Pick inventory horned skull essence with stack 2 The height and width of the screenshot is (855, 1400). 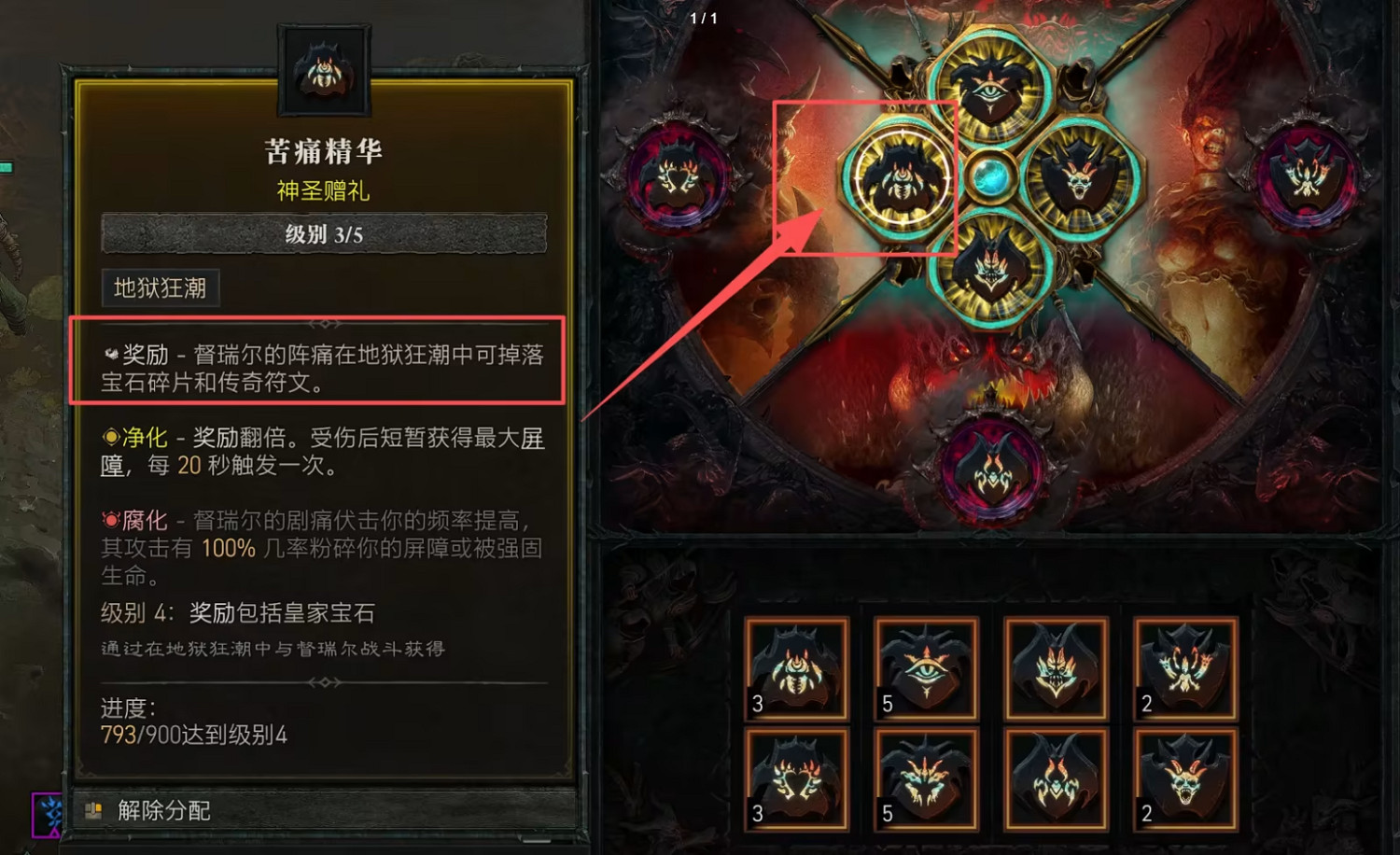click(1185, 779)
